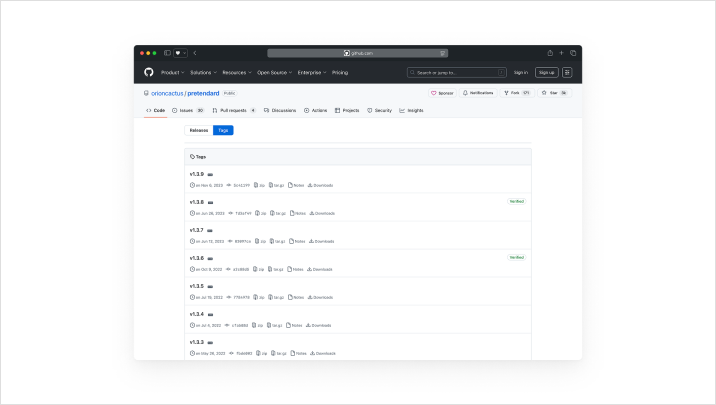716x405 pixels.
Task: Click the ellipsis button next to v1.3.6
Action: [211, 258]
